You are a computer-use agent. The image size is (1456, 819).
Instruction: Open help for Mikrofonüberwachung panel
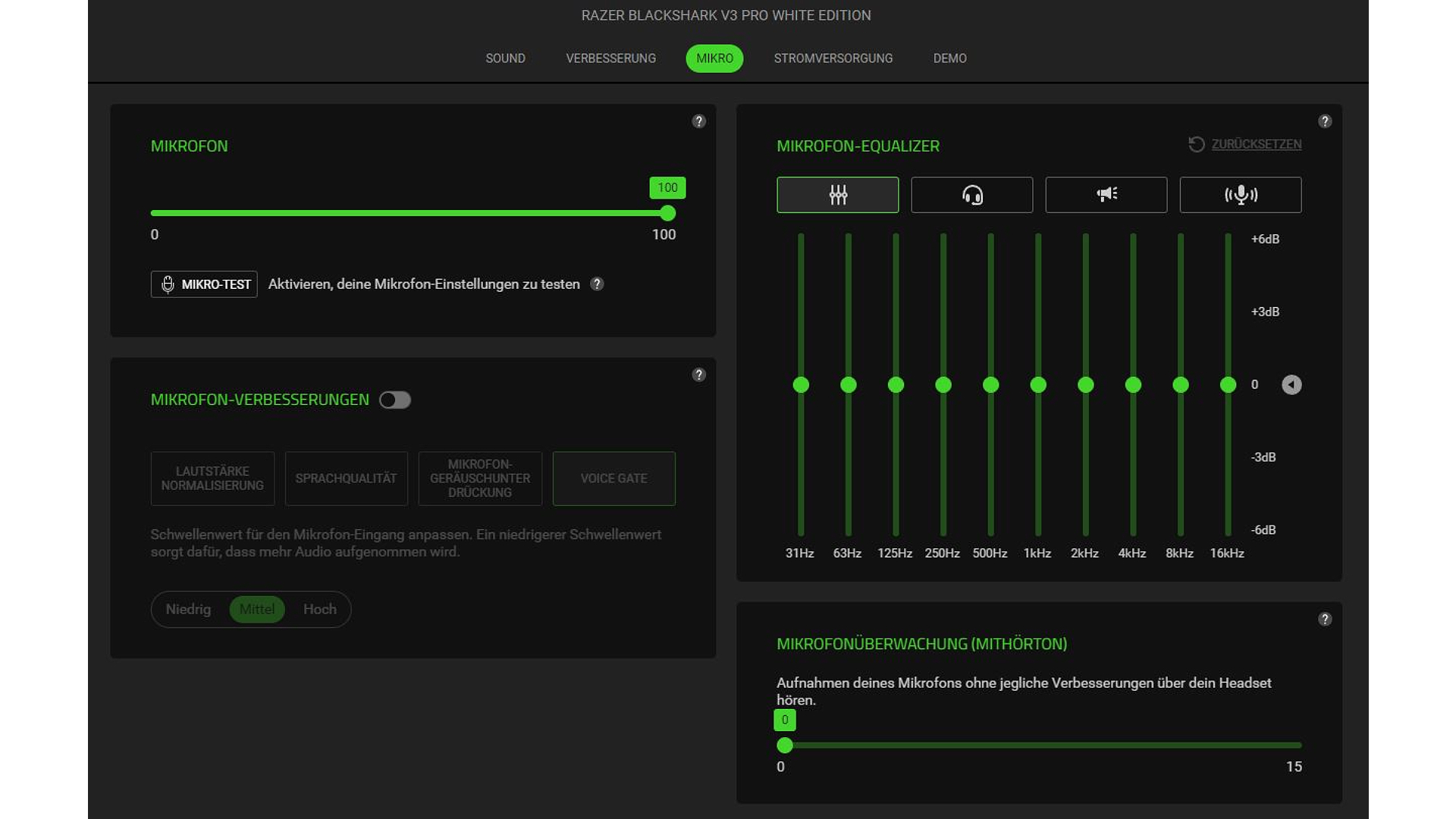pyautogui.click(x=1324, y=619)
